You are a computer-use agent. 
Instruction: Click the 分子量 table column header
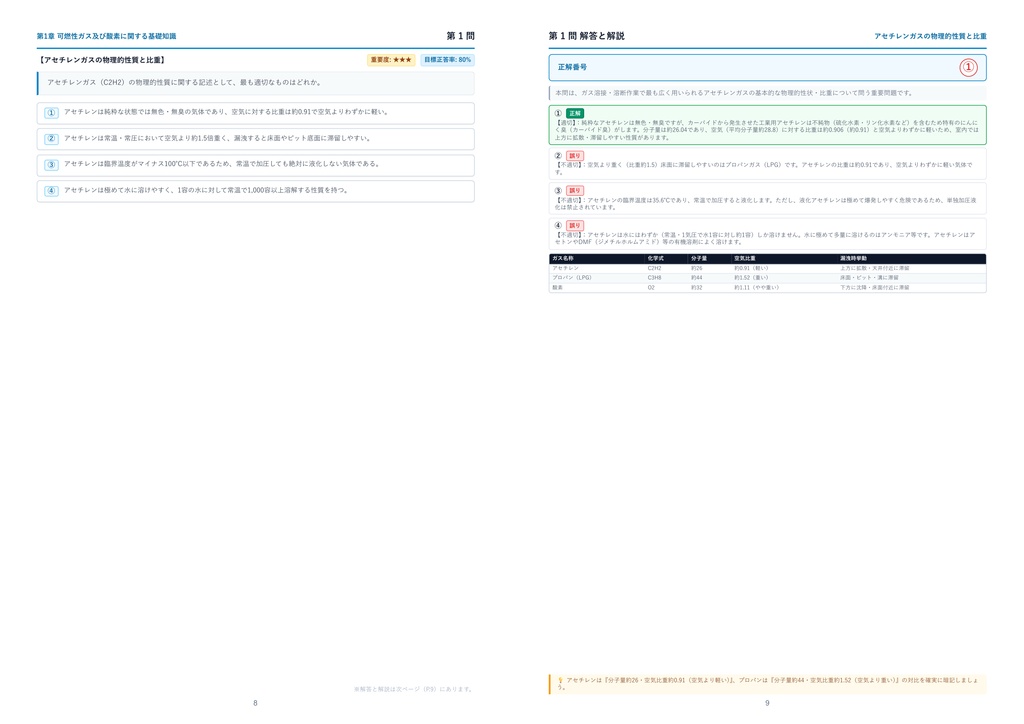click(x=699, y=259)
